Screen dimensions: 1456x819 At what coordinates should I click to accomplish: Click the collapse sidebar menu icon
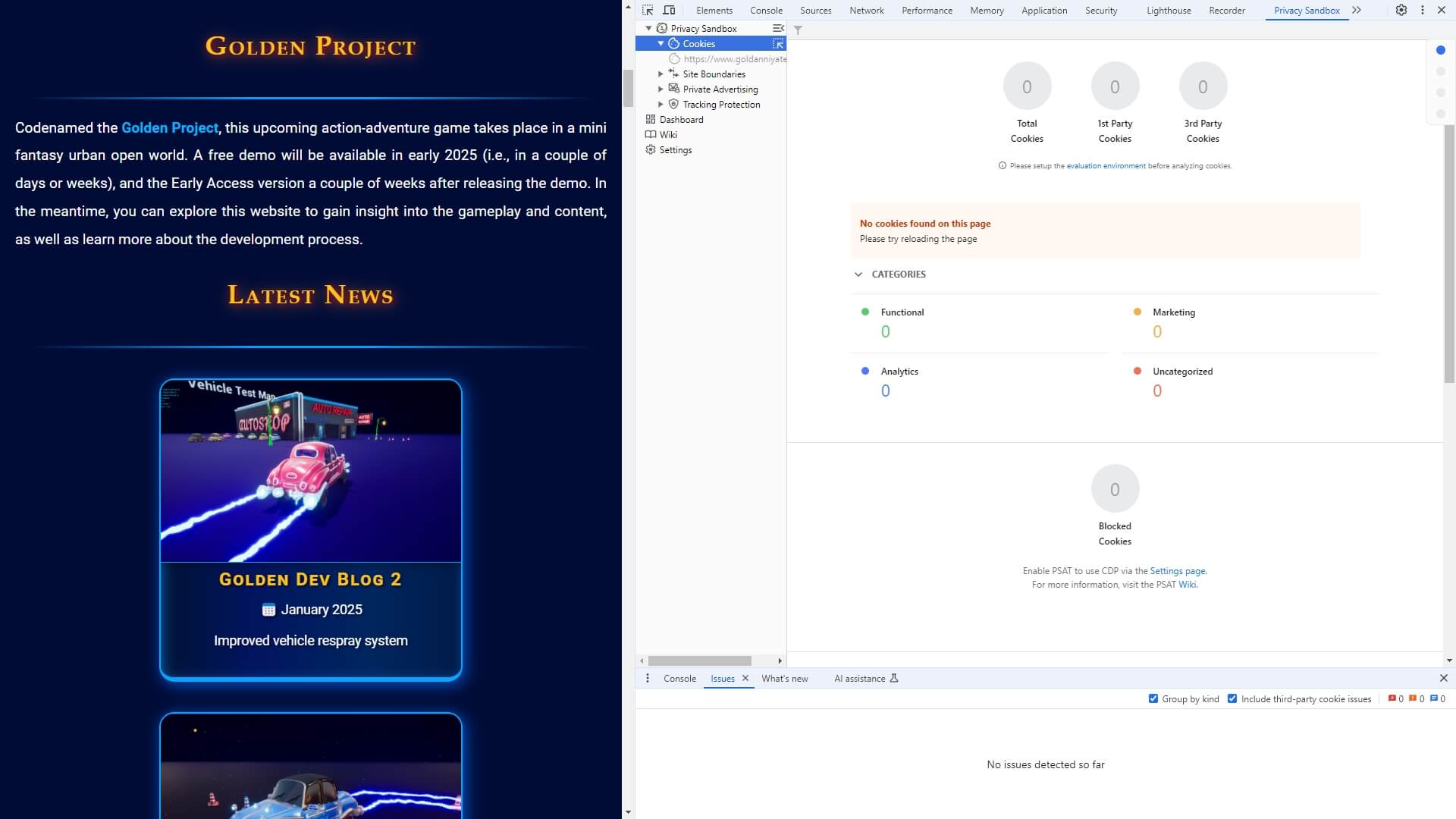(x=779, y=28)
